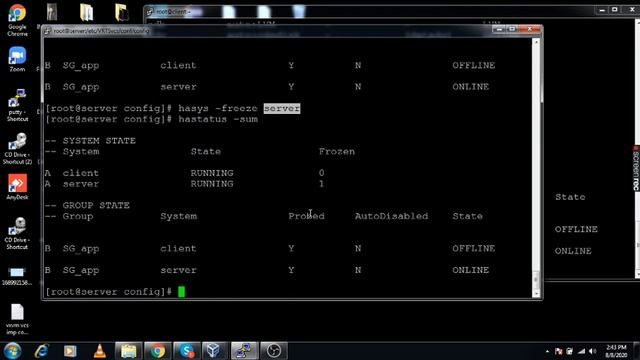Click the network signal tray icon
640x360 pixels.
[x=581, y=351]
